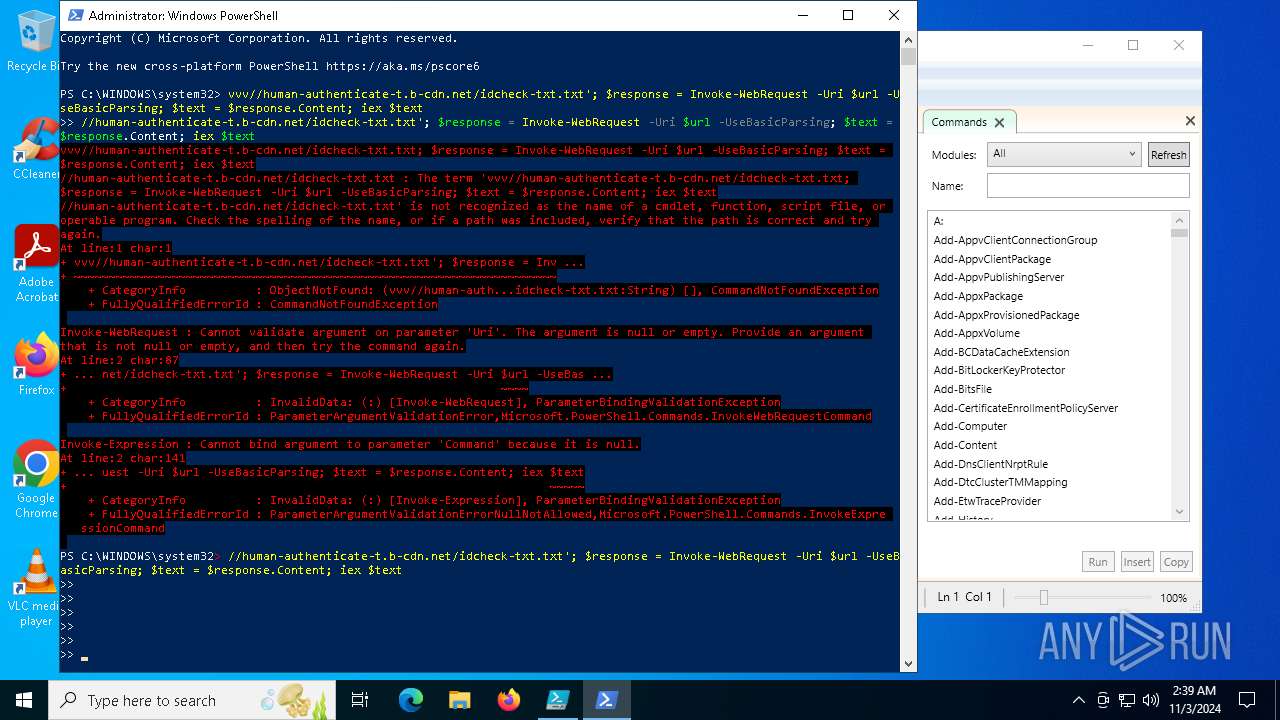This screenshot has height=720, width=1280.
Task: Close the Commands tab
Action: (x=999, y=122)
